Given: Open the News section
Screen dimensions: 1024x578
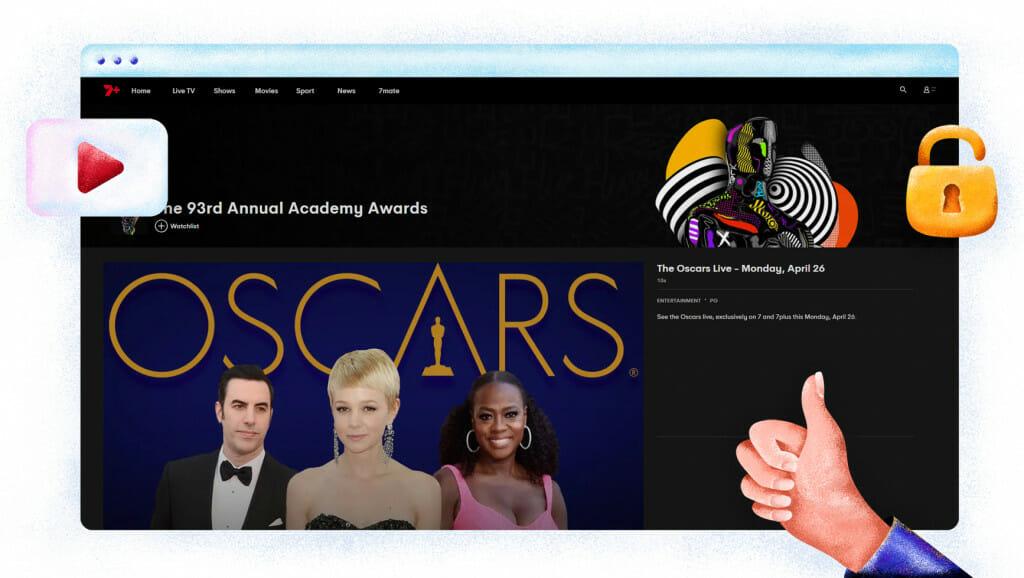Looking at the screenshot, I should [x=346, y=91].
